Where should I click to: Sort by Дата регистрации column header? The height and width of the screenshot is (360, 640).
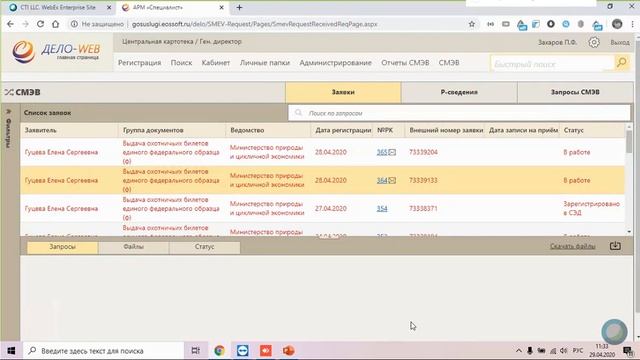pos(343,130)
